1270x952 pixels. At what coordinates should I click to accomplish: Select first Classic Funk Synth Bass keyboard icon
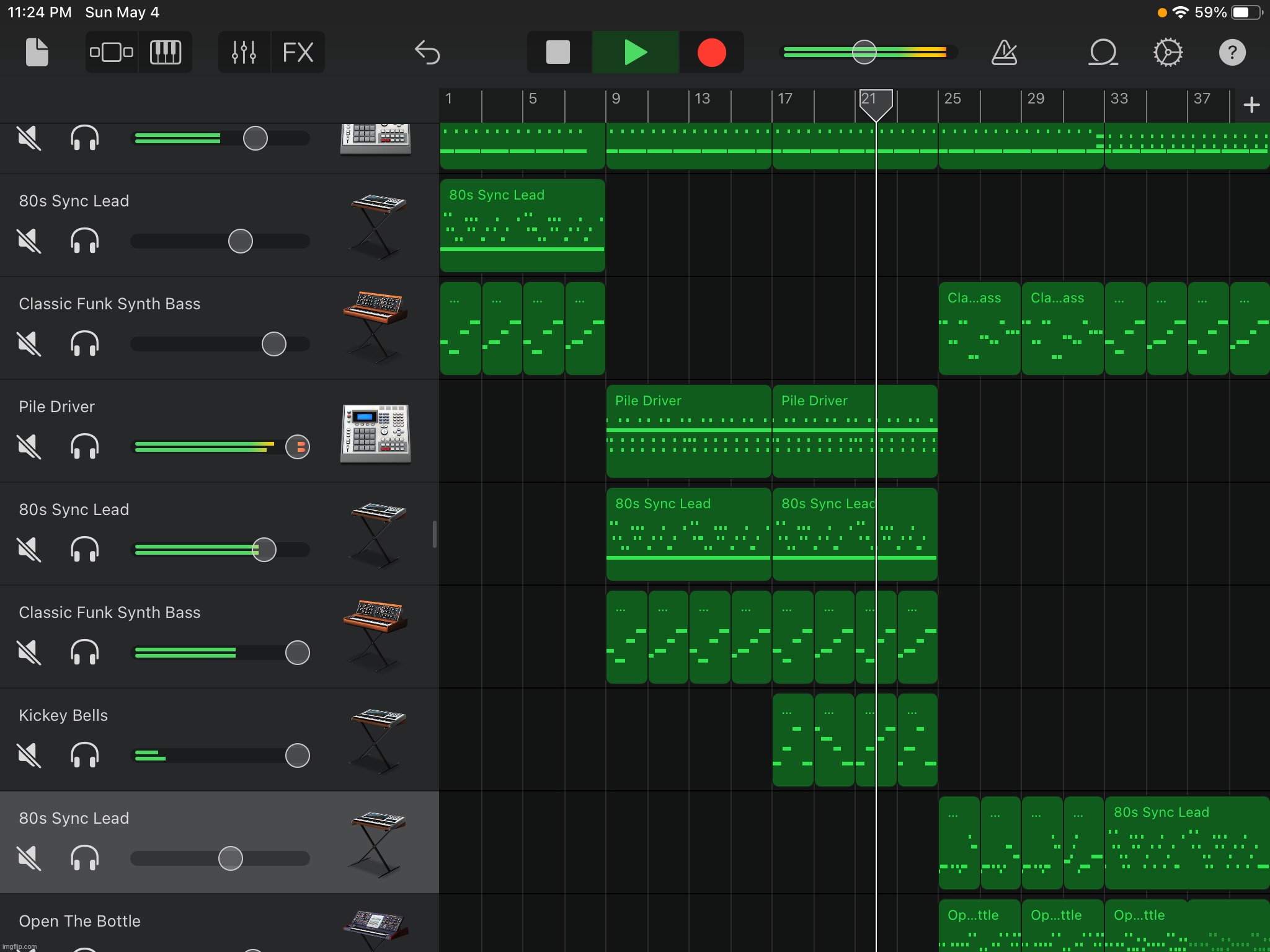click(376, 327)
